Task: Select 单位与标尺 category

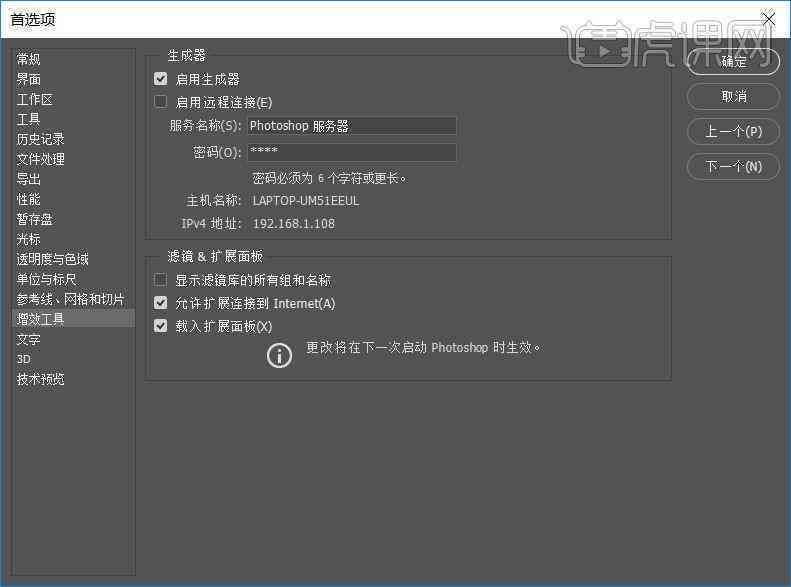Action: click(x=46, y=279)
